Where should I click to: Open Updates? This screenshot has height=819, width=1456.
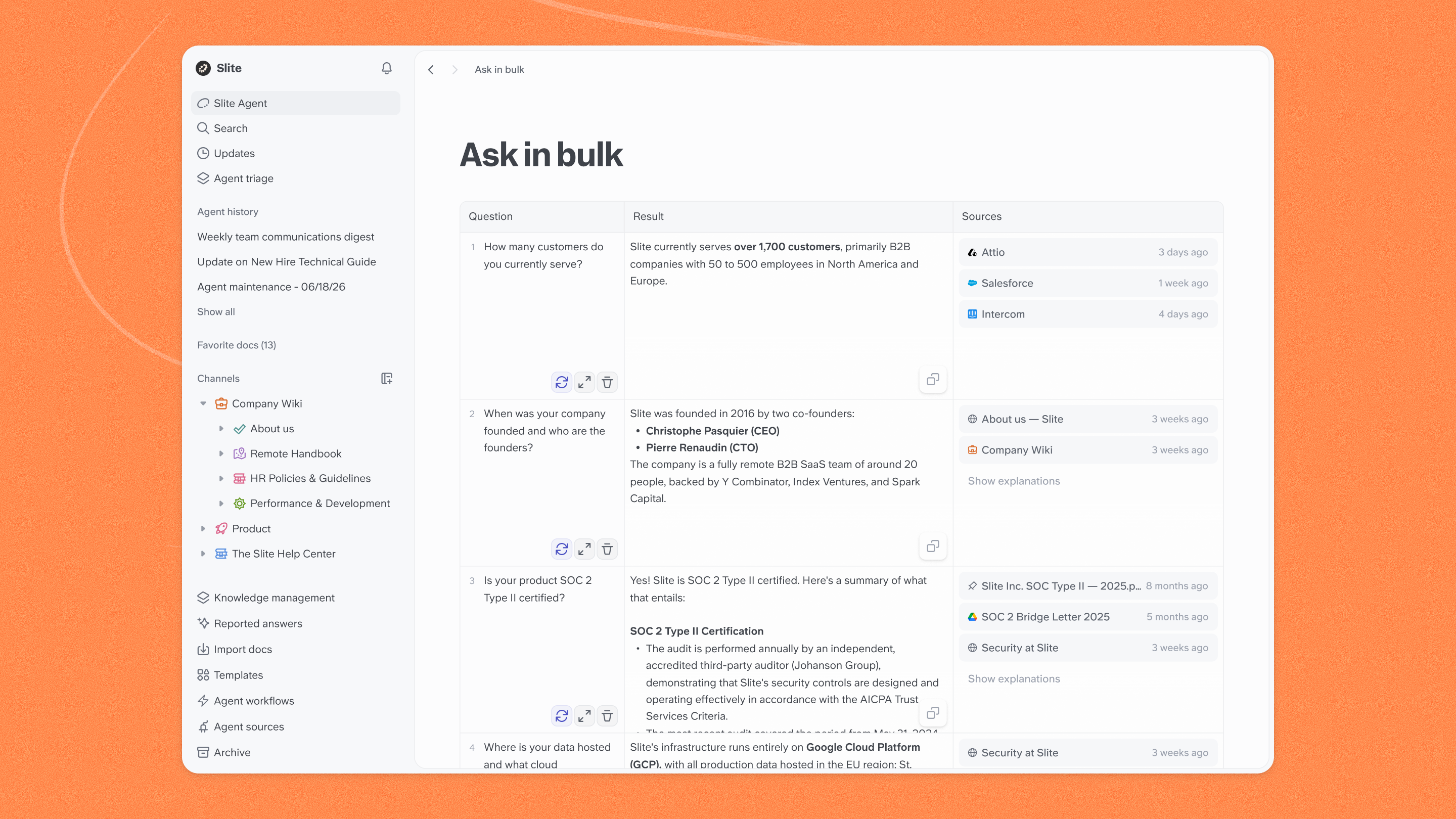[x=296, y=153]
